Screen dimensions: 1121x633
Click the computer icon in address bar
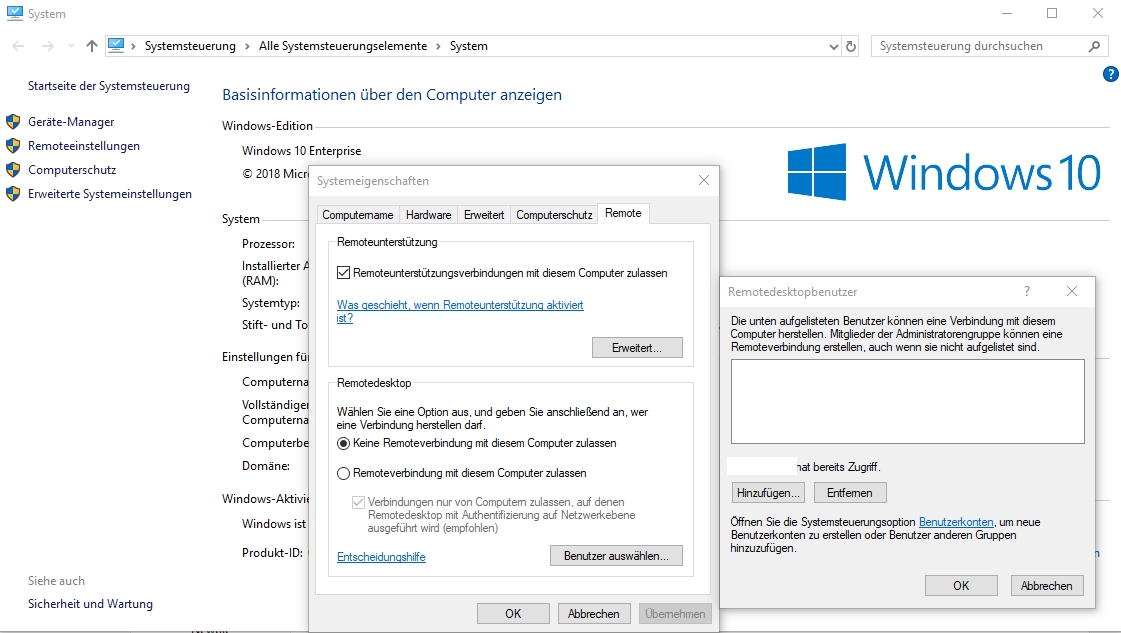(x=116, y=45)
